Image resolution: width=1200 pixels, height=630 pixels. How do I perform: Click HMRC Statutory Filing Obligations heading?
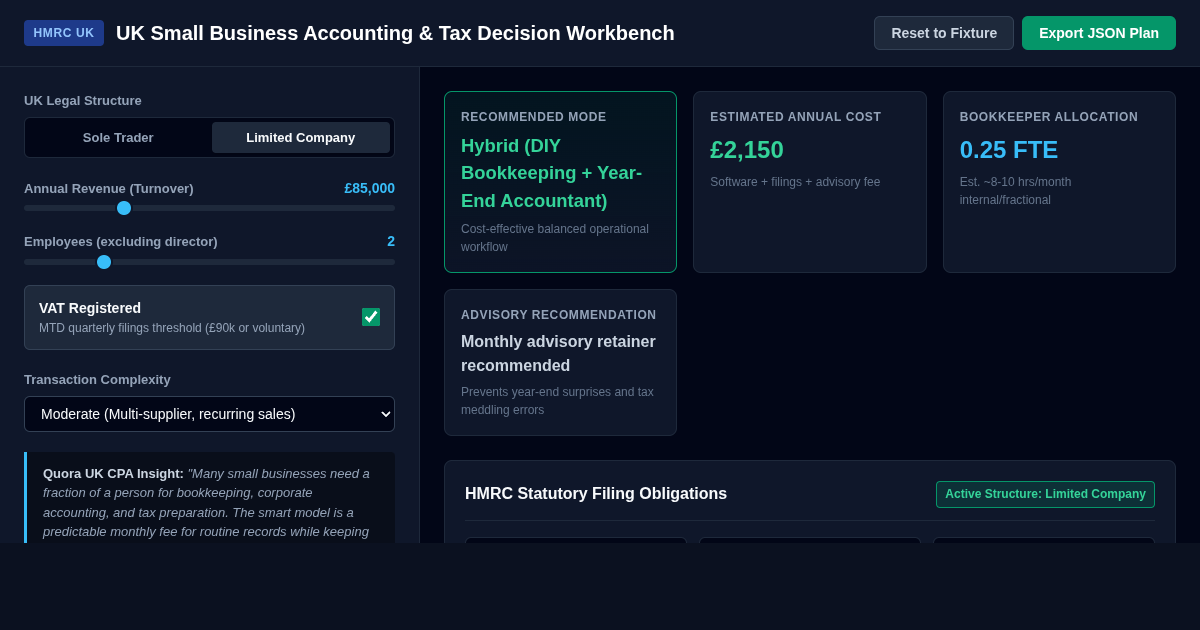pyautogui.click(x=596, y=494)
